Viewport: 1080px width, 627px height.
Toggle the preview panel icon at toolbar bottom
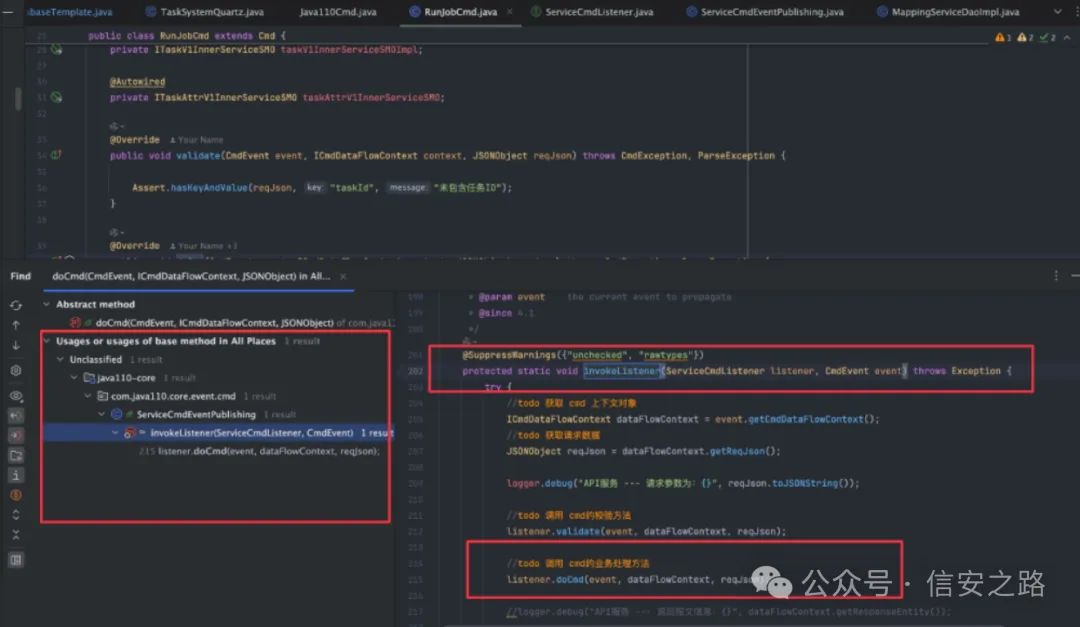[x=16, y=559]
